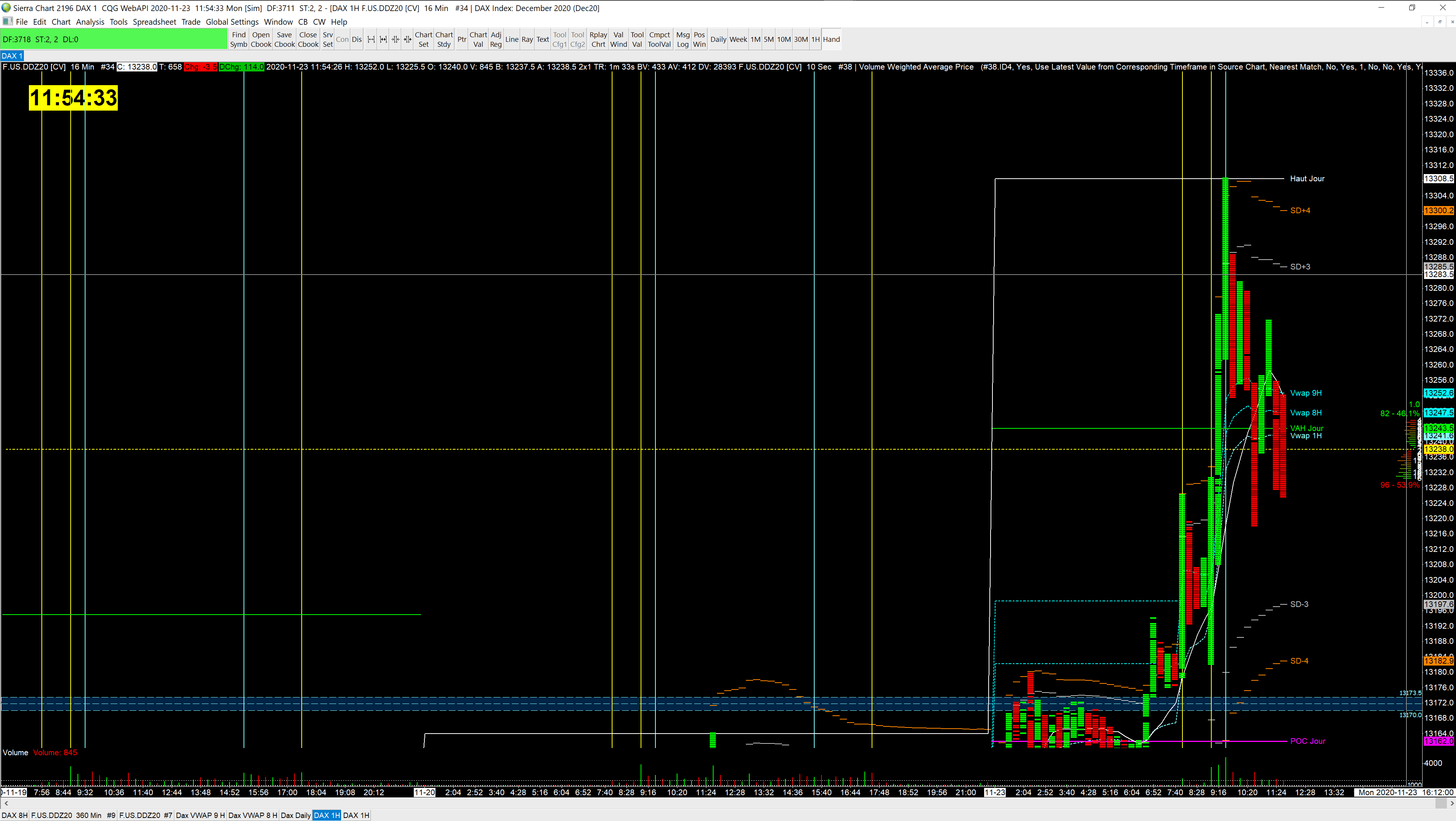Click the left scroll arrow at bottom
This screenshot has width=1456, height=821.
(6, 804)
